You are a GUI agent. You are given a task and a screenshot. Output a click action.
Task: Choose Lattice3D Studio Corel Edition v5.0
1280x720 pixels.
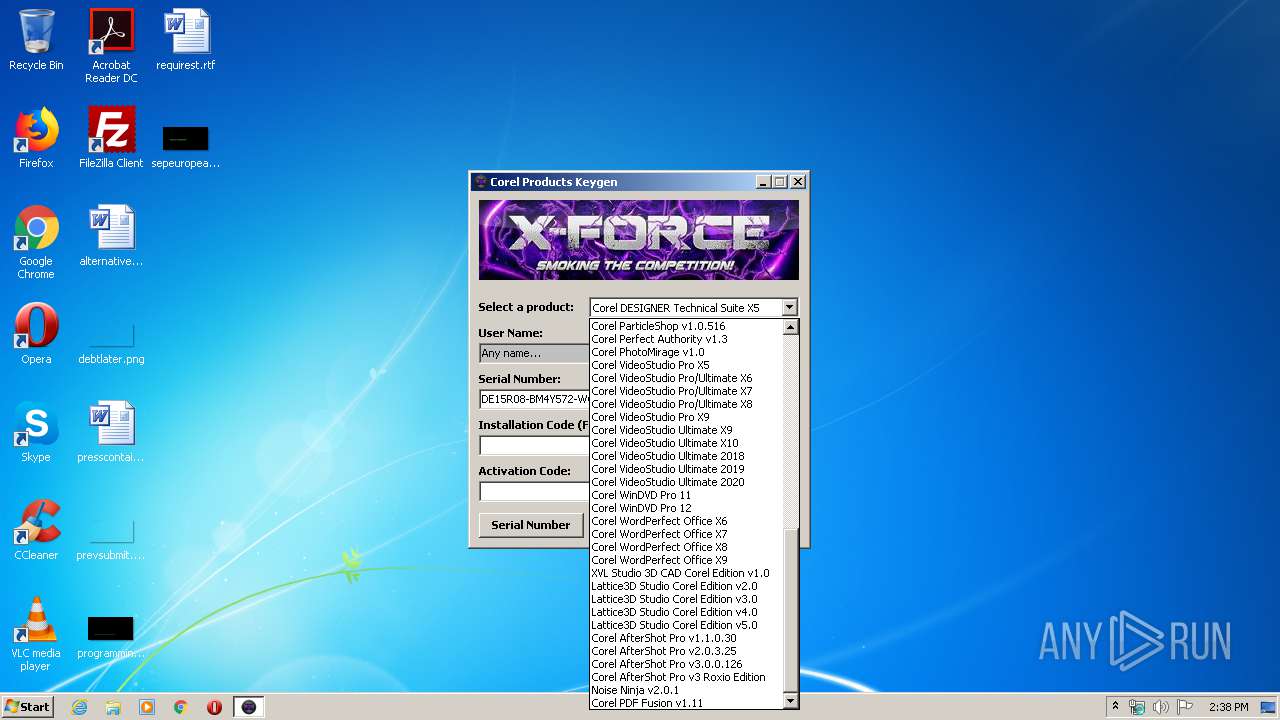686,625
